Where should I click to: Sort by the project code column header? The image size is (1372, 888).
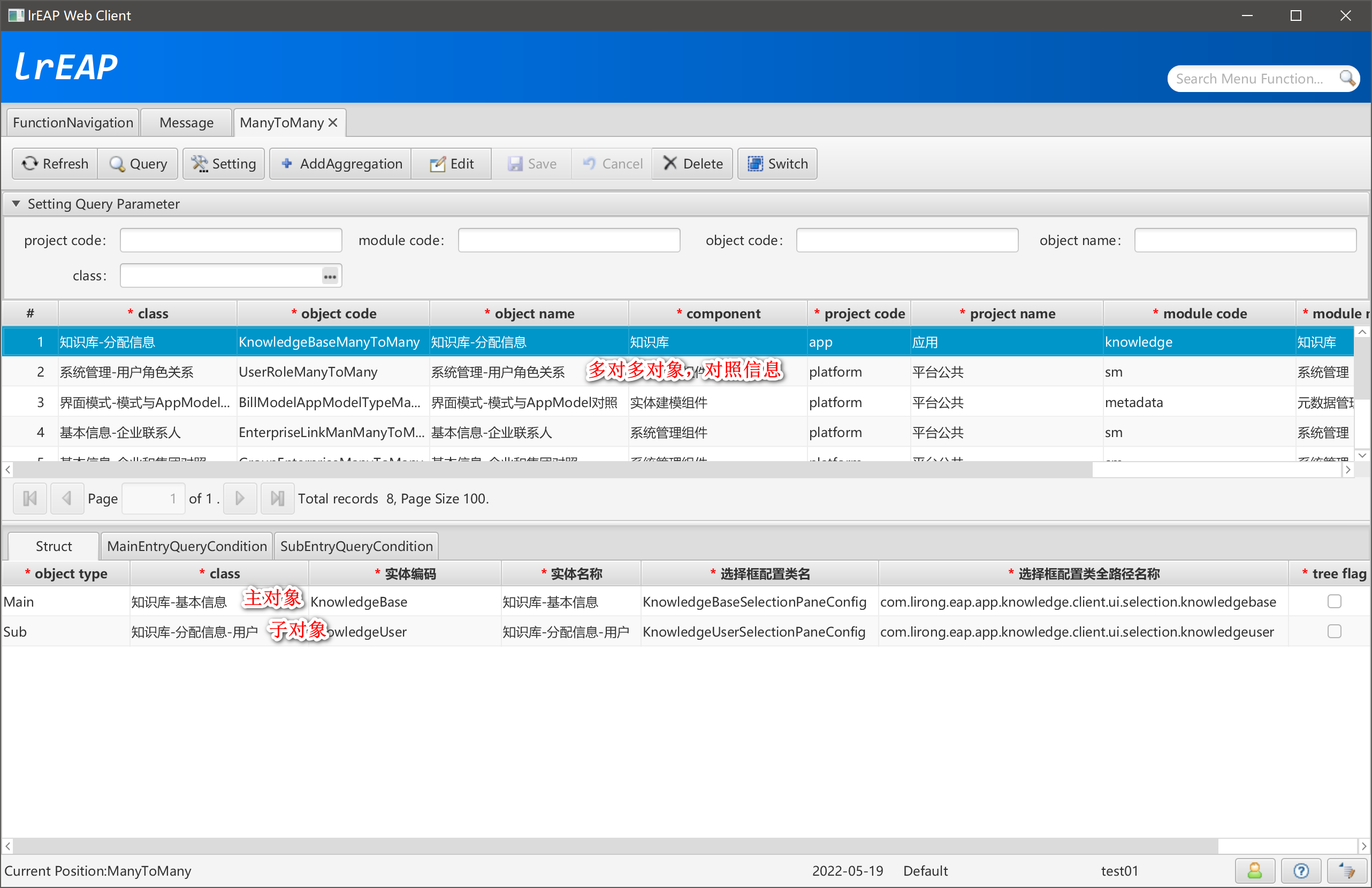(x=859, y=313)
